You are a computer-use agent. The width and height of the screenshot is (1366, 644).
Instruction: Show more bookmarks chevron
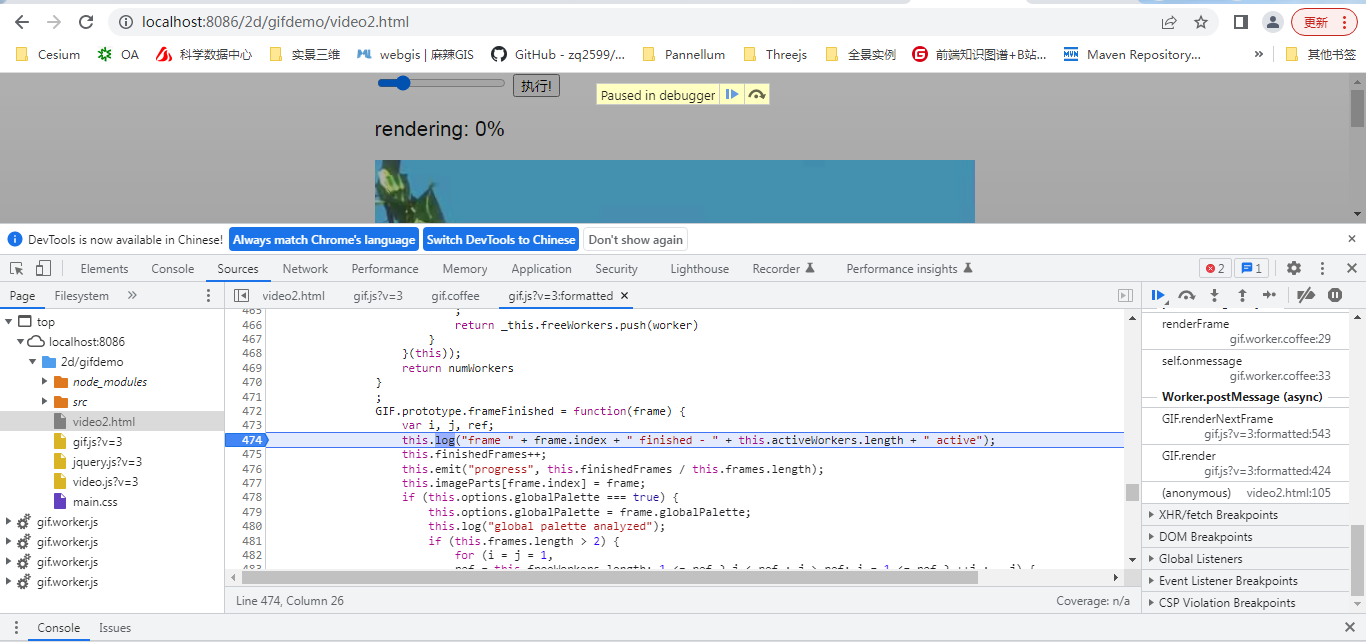[1258, 54]
